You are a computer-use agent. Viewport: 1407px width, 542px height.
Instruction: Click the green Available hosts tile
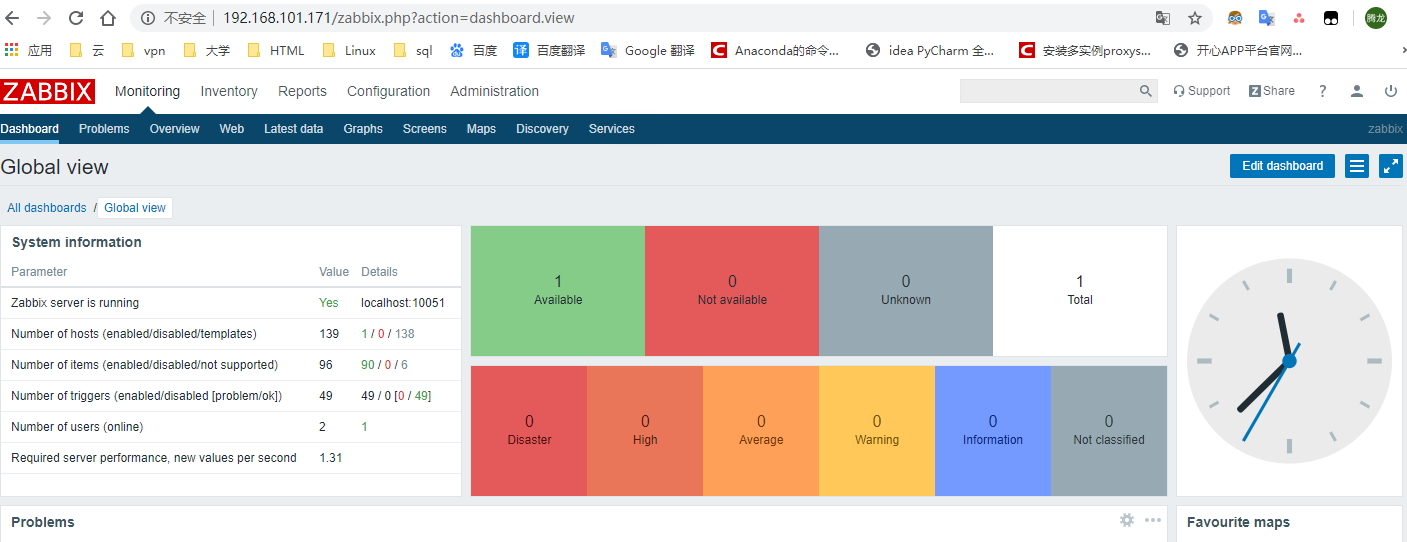coord(558,291)
